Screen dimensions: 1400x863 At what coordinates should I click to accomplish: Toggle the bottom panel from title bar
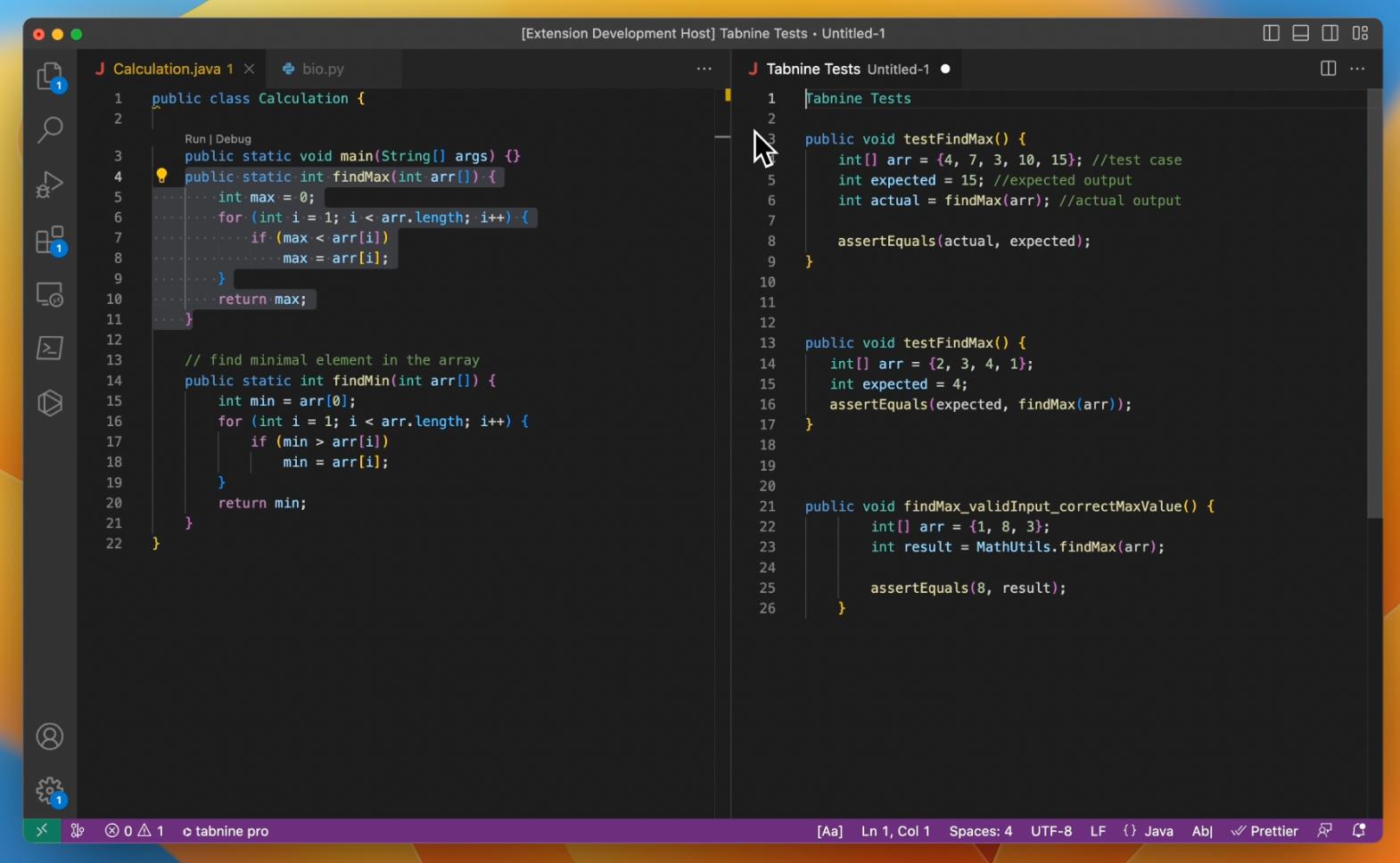pos(1301,33)
